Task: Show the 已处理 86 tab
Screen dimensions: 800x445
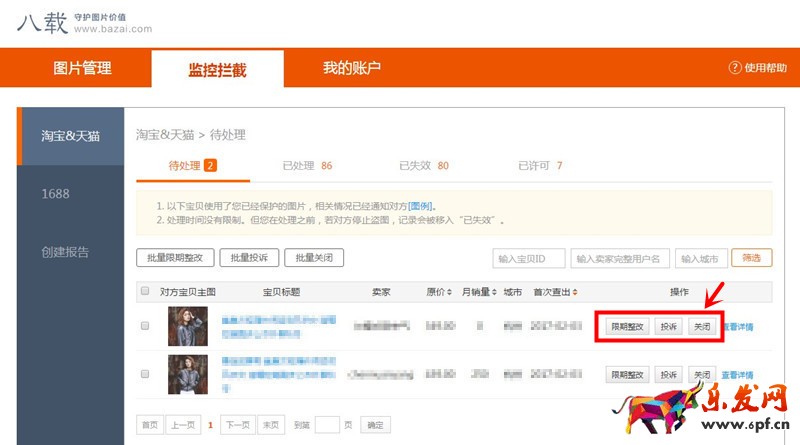Action: (307, 165)
